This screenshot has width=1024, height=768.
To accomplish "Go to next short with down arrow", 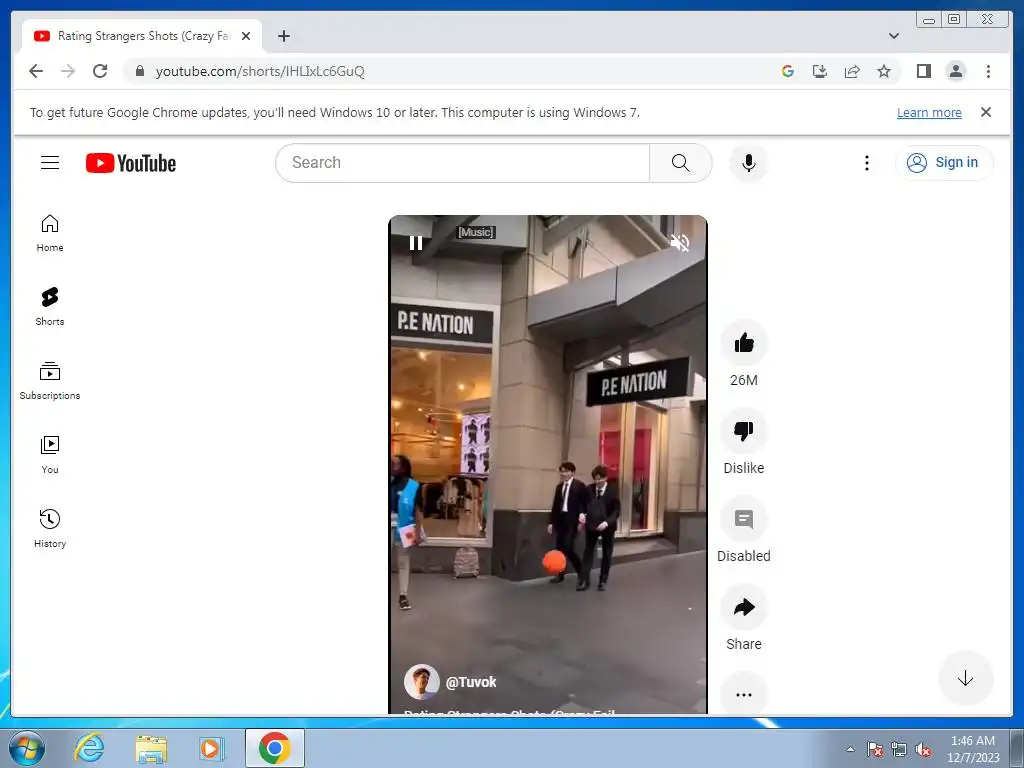I will coord(965,678).
